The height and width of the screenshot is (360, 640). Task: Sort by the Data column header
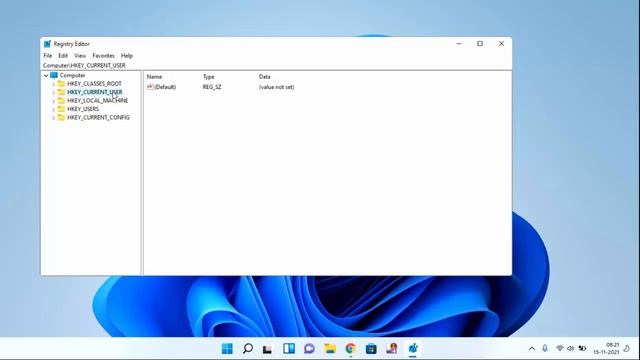264,77
